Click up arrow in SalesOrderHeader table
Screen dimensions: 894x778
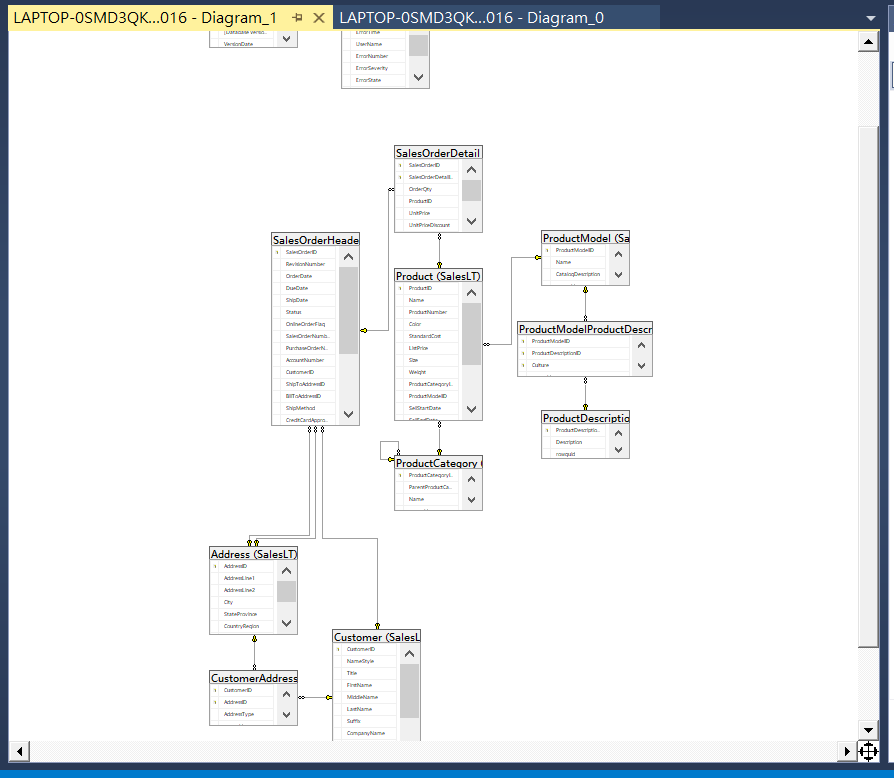coord(348,257)
